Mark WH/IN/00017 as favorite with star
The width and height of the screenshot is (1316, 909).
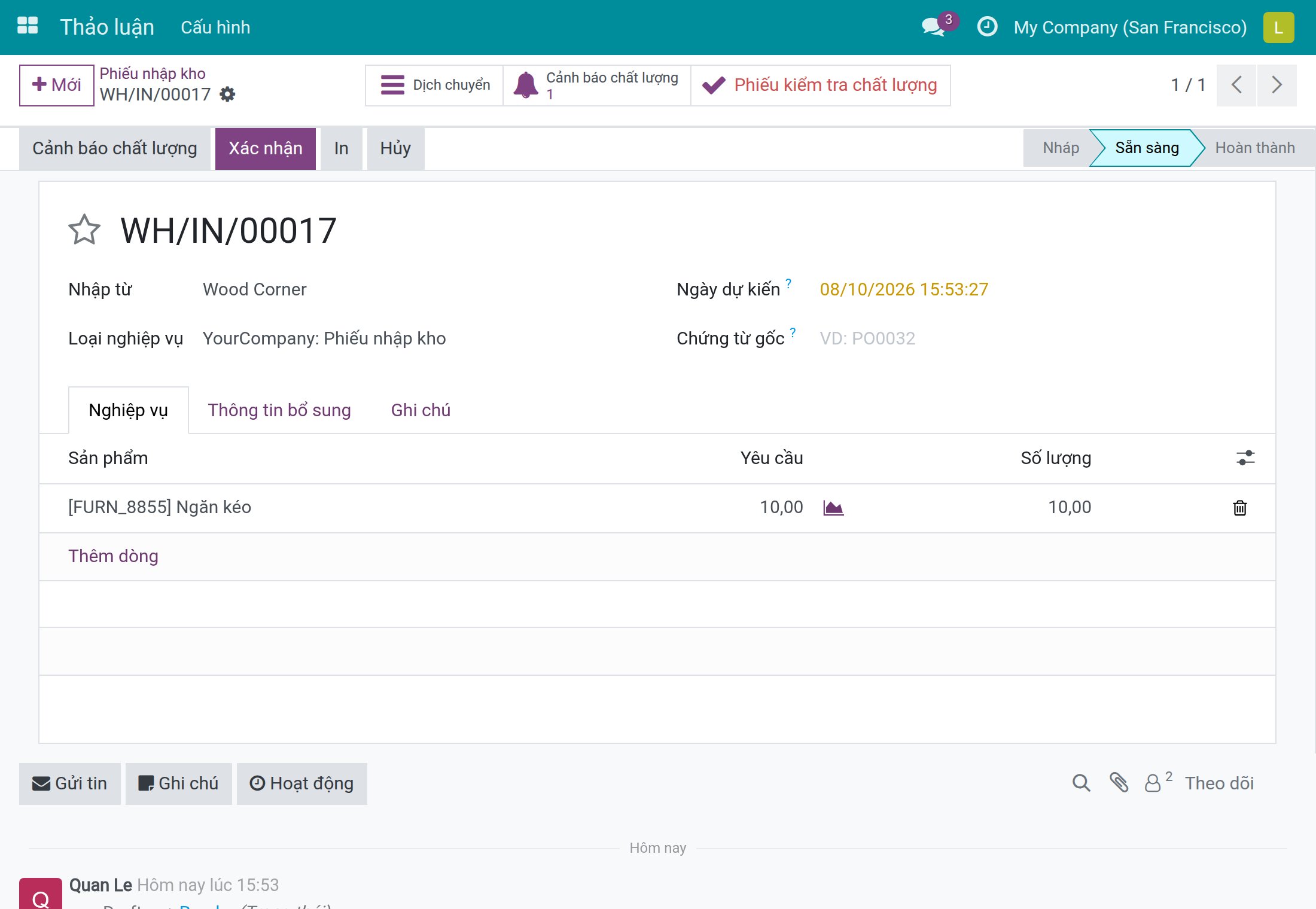click(x=84, y=230)
